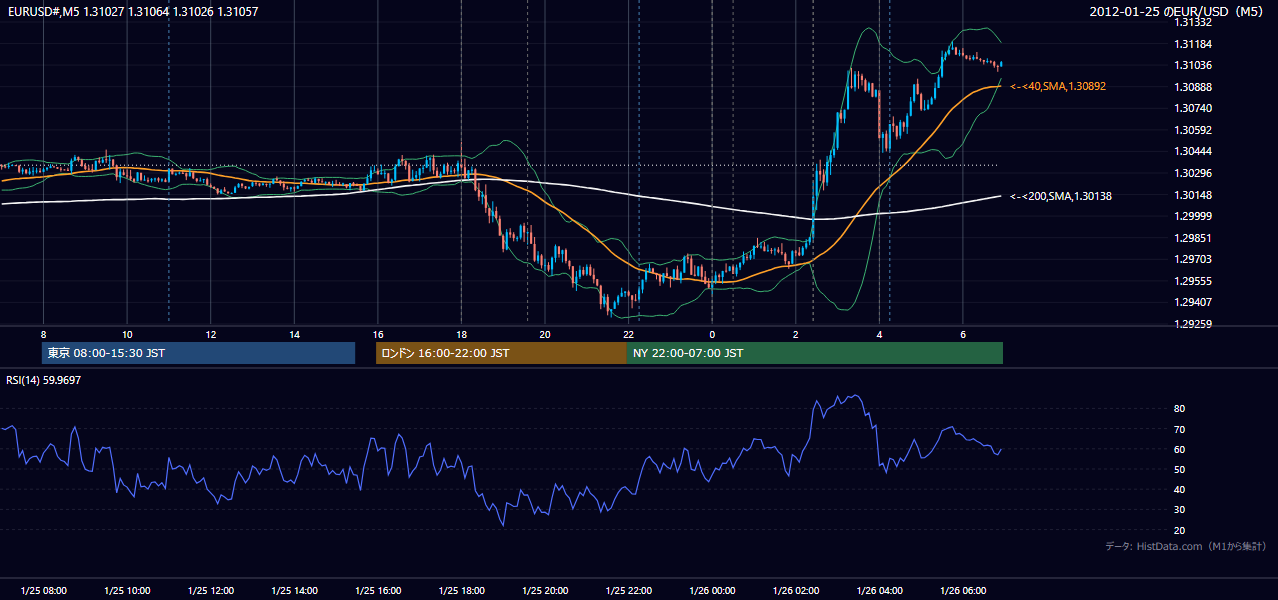Click the bottom time label 1/25 18:00

pyautogui.click(x=461, y=591)
